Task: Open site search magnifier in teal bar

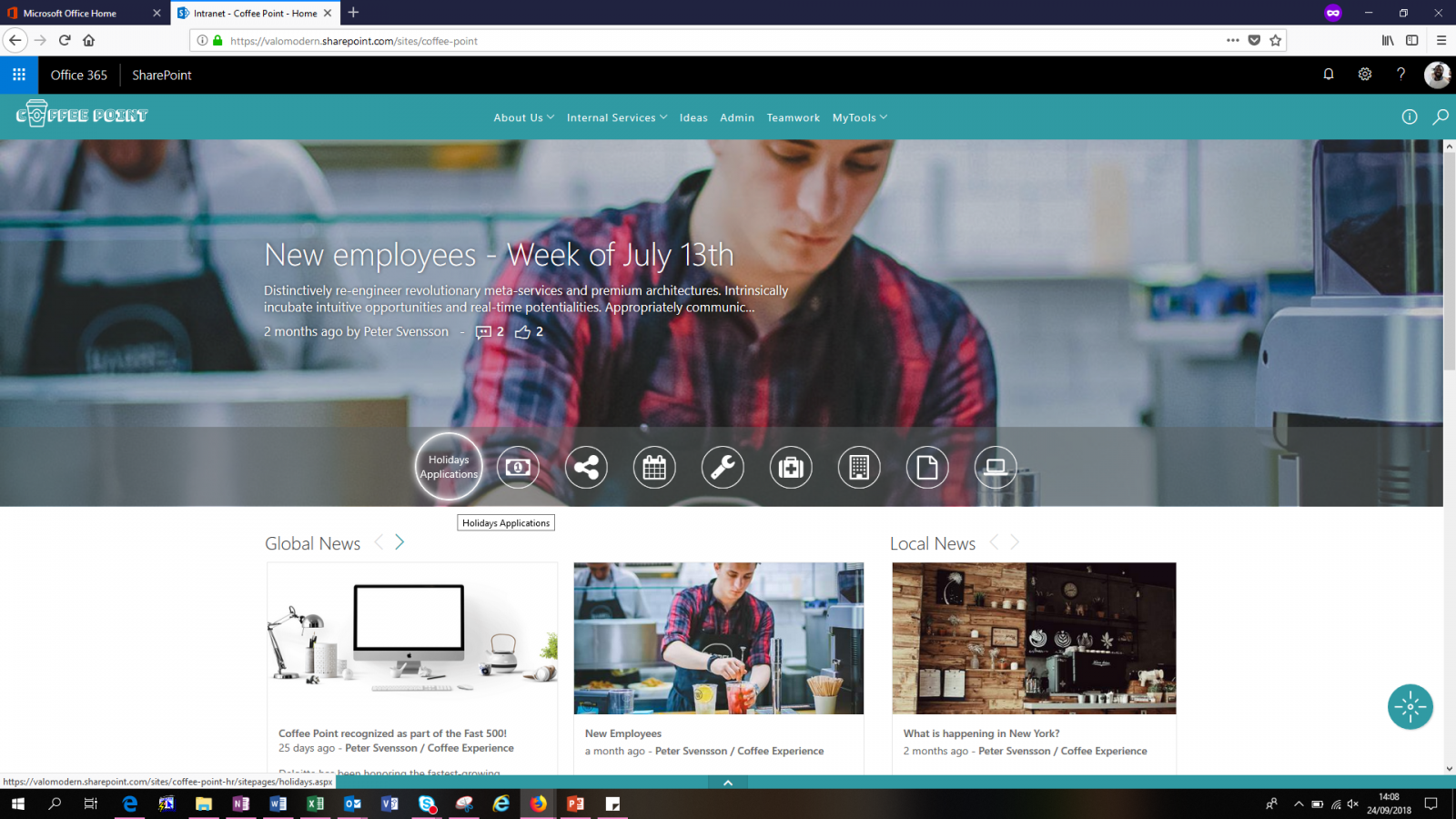Action: tap(1441, 117)
